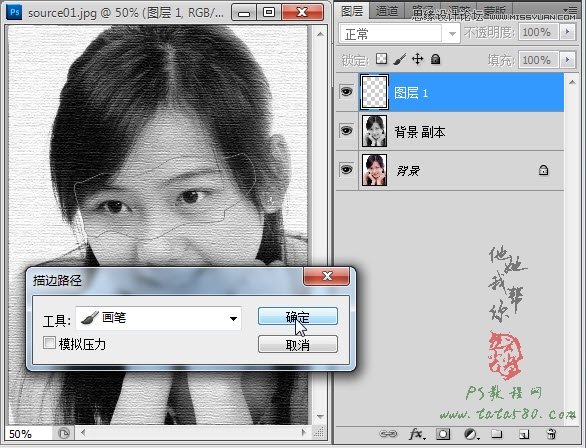This screenshot has width=586, height=448.
Task: Click the lock position move icon
Action: 417,59
